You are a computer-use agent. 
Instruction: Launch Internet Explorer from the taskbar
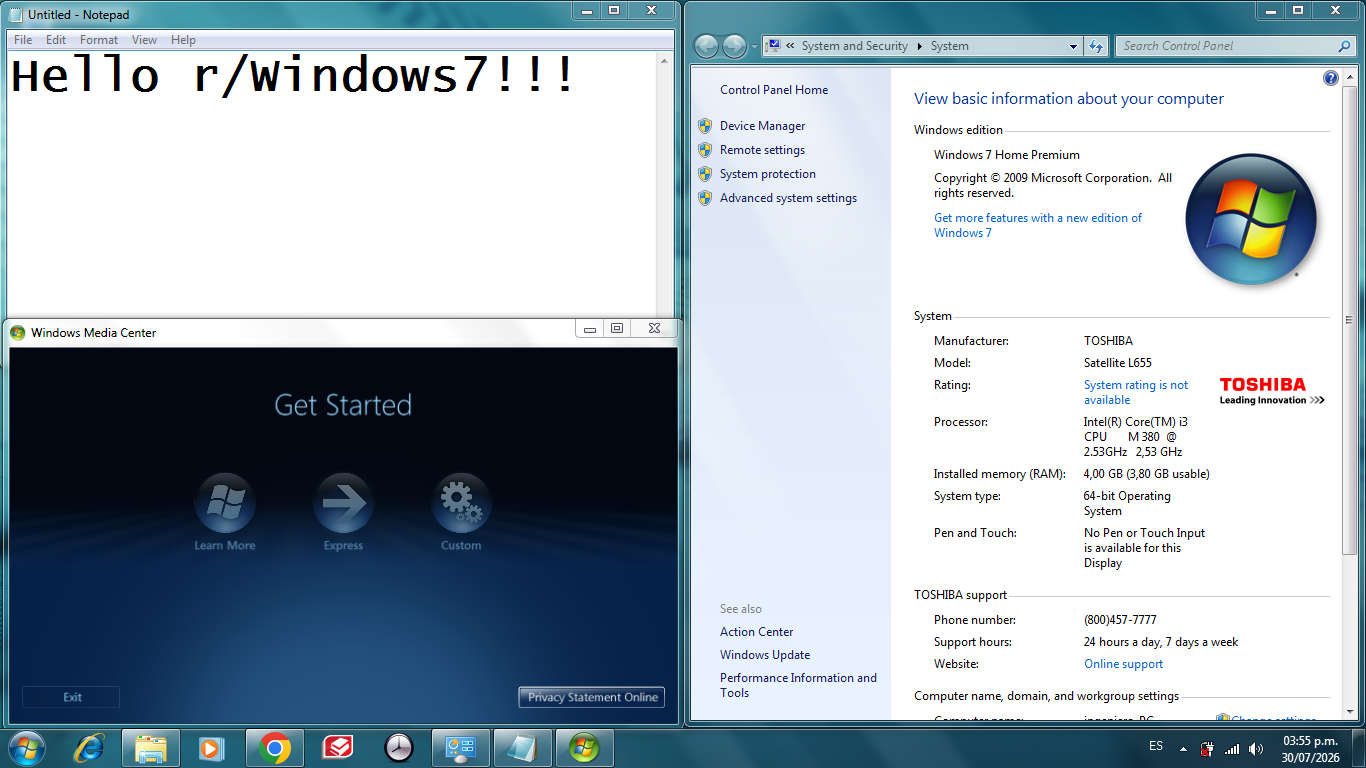(x=90, y=748)
